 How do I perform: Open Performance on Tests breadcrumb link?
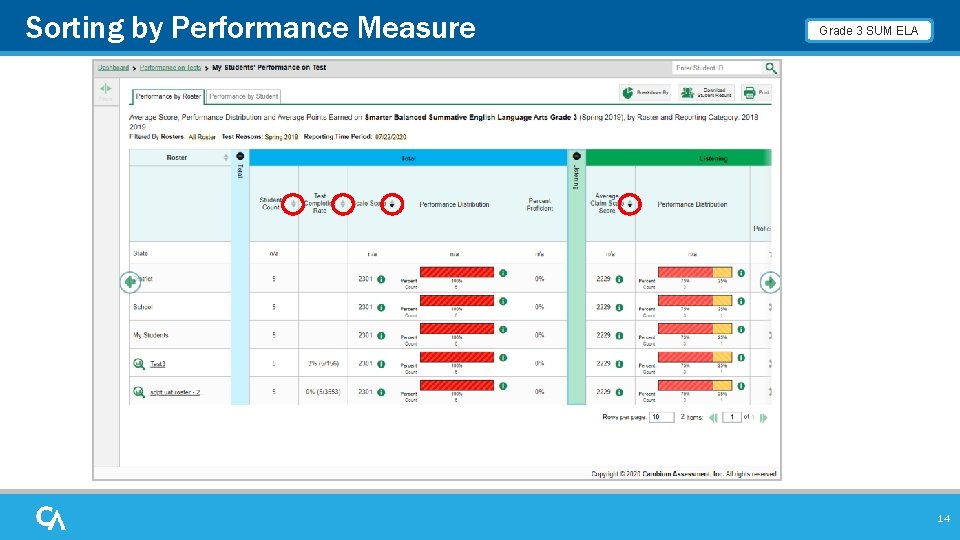coord(170,68)
